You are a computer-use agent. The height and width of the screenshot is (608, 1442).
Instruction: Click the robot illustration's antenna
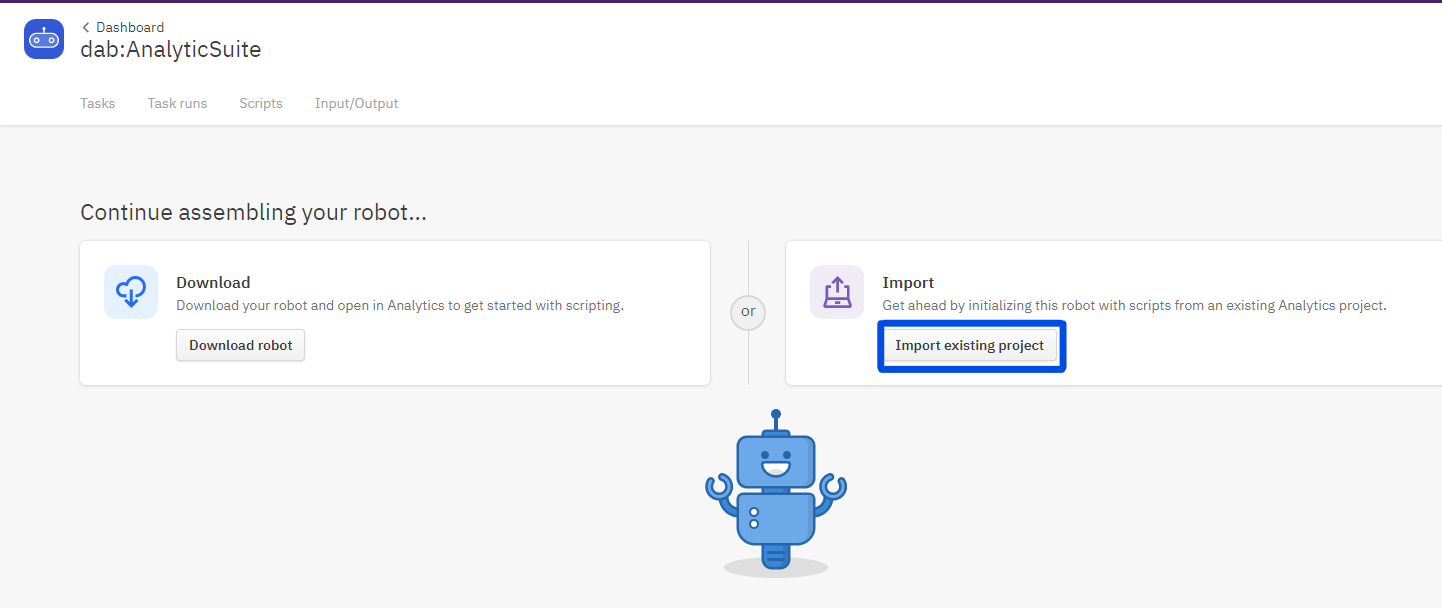coord(776,419)
